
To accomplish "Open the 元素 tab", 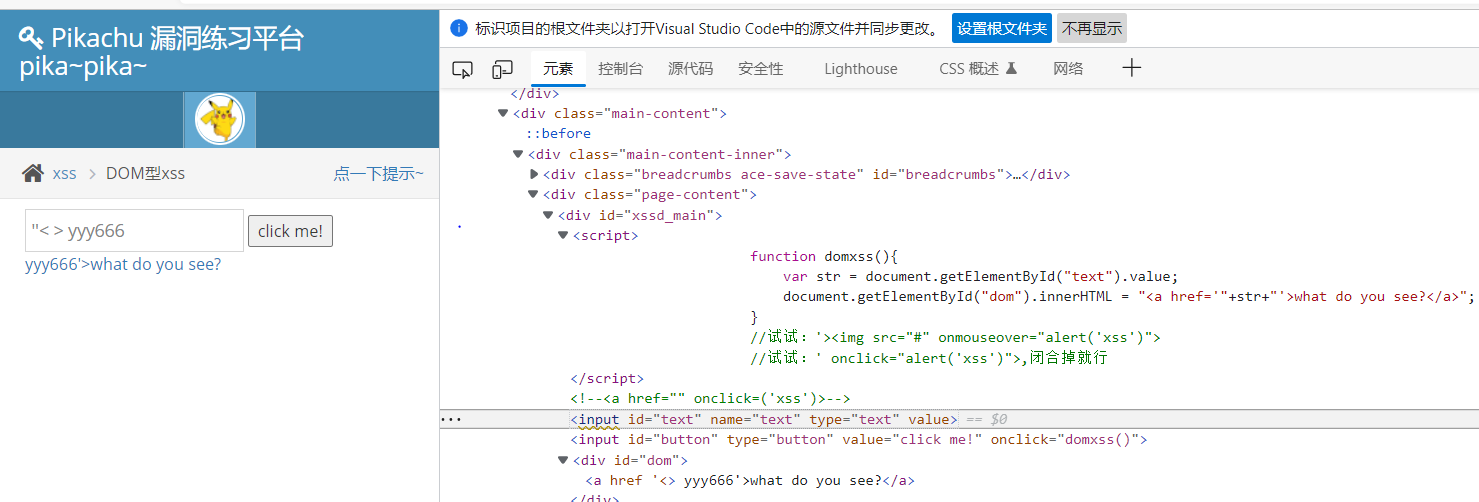I will 558,69.
